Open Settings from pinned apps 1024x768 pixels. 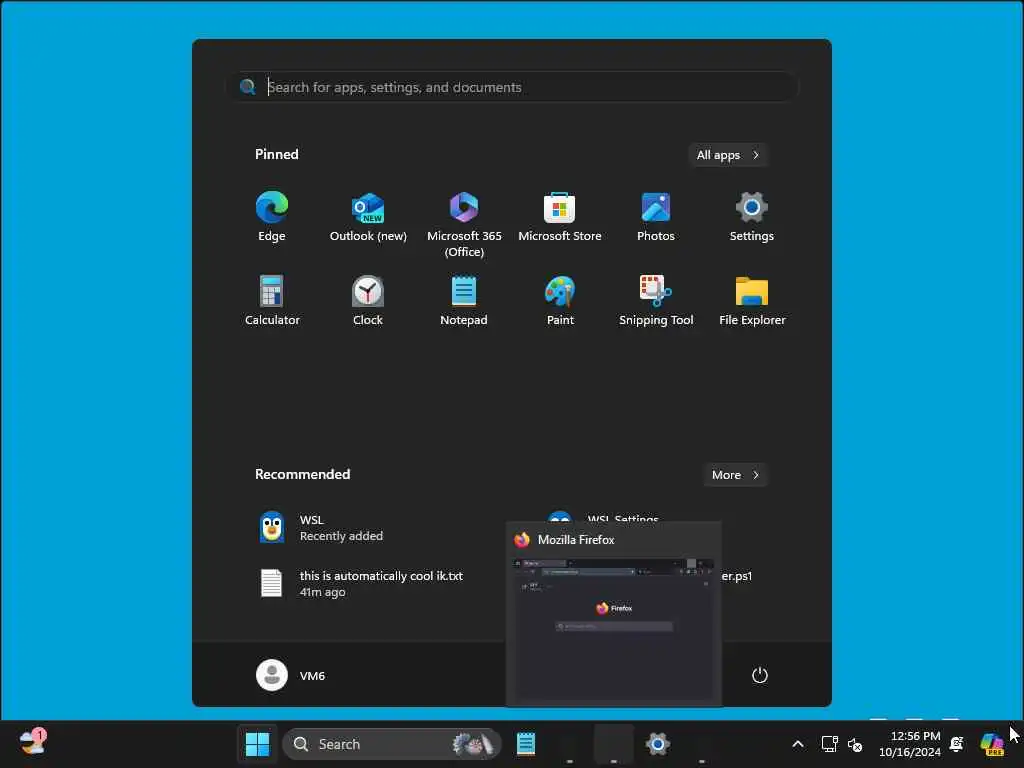[x=752, y=217]
